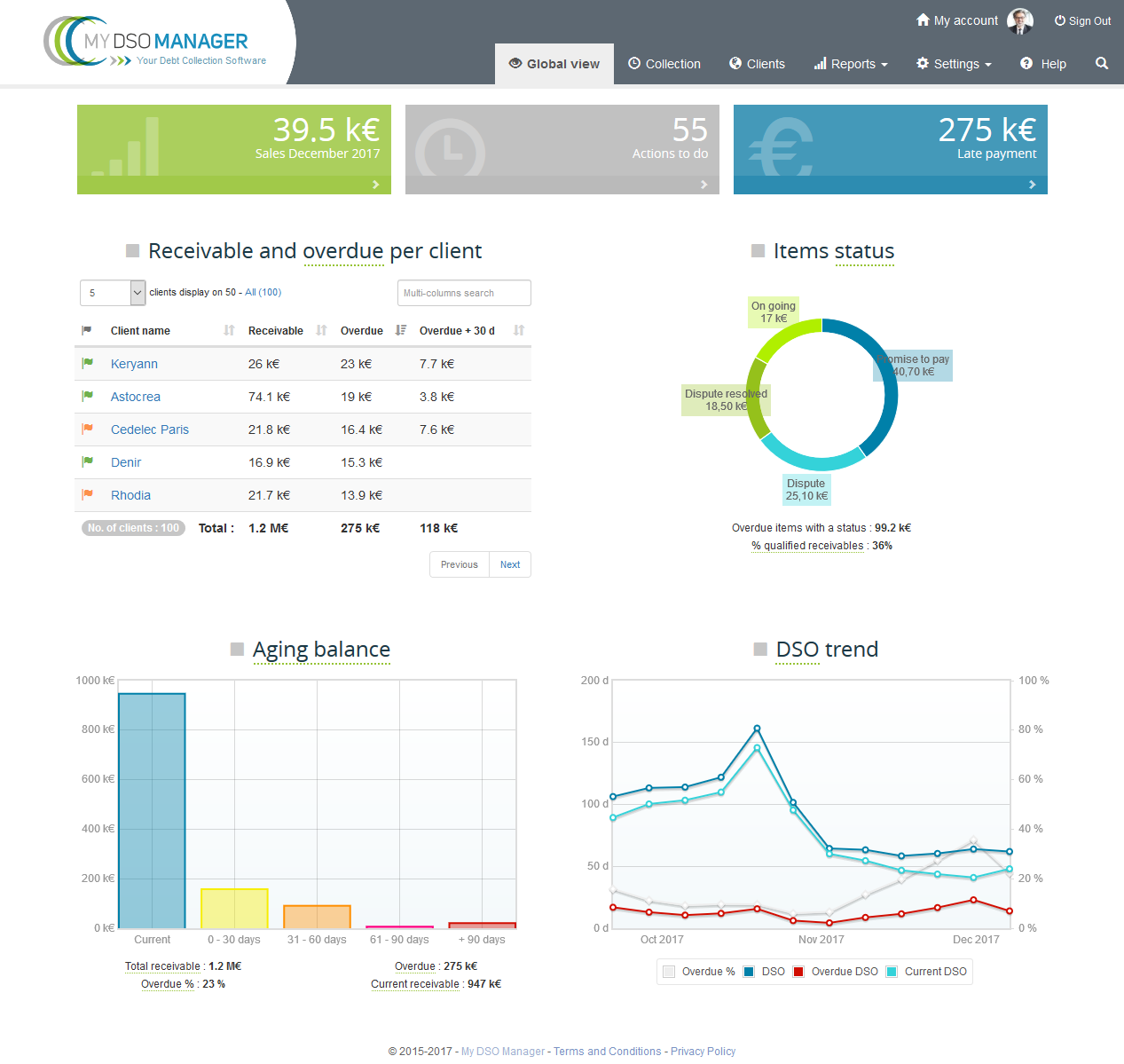This screenshot has height=1064, width=1124.
Task: Open the Collection tab
Action: coord(664,64)
